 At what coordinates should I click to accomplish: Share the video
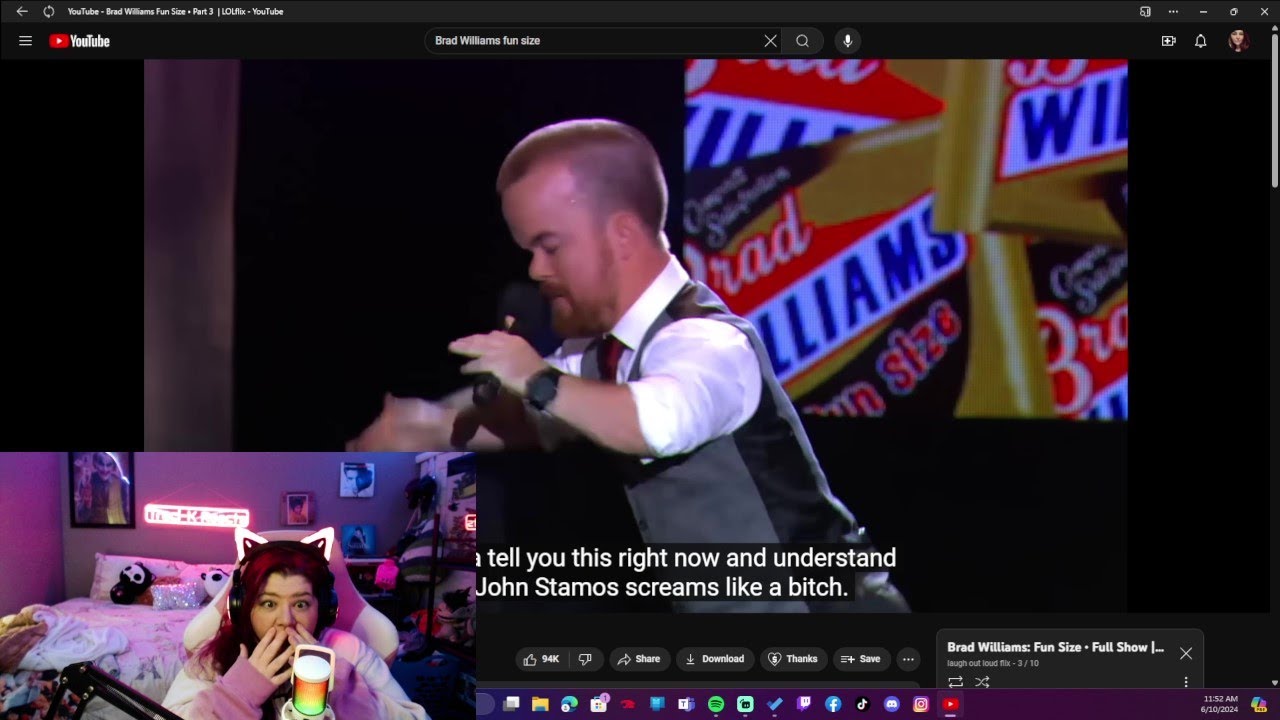click(x=638, y=659)
